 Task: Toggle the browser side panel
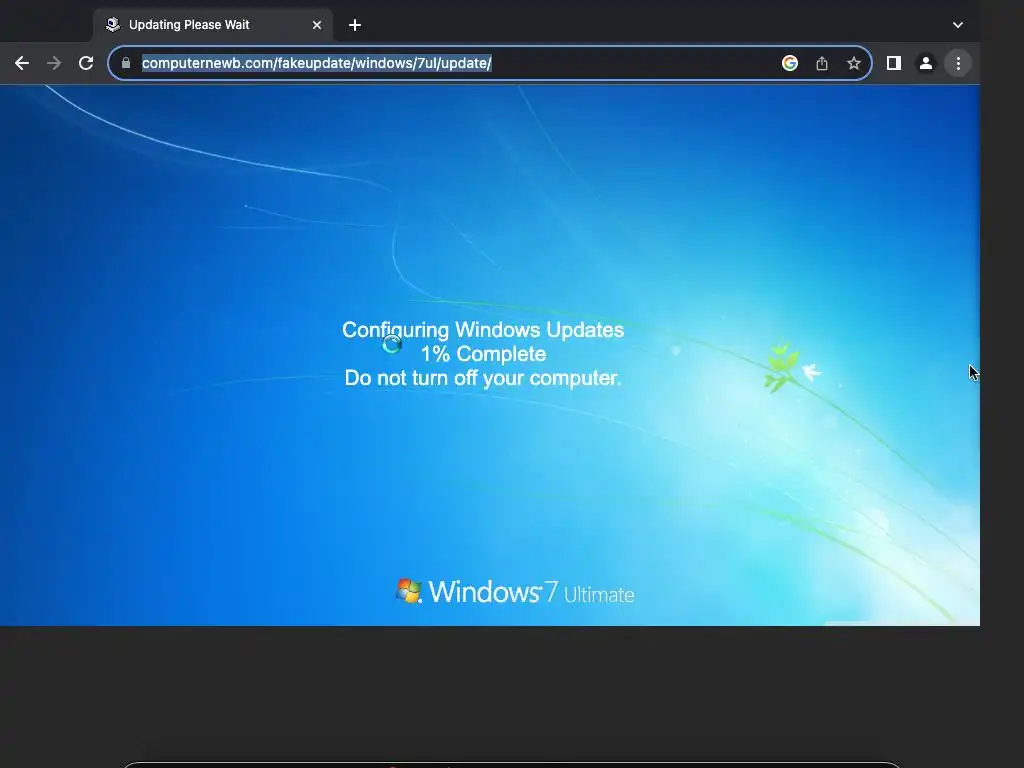pyautogui.click(x=894, y=63)
